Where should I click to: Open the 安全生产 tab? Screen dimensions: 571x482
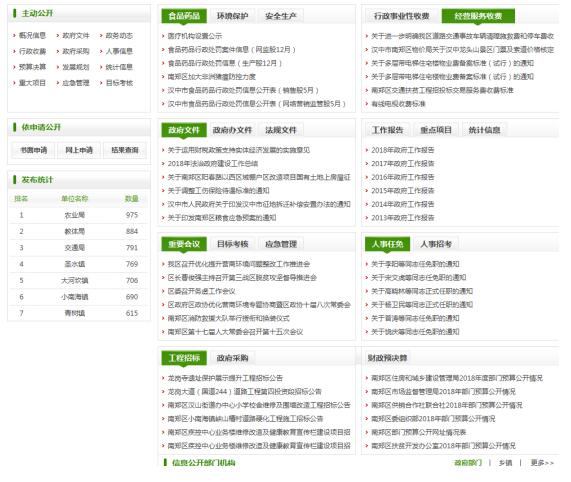point(280,16)
